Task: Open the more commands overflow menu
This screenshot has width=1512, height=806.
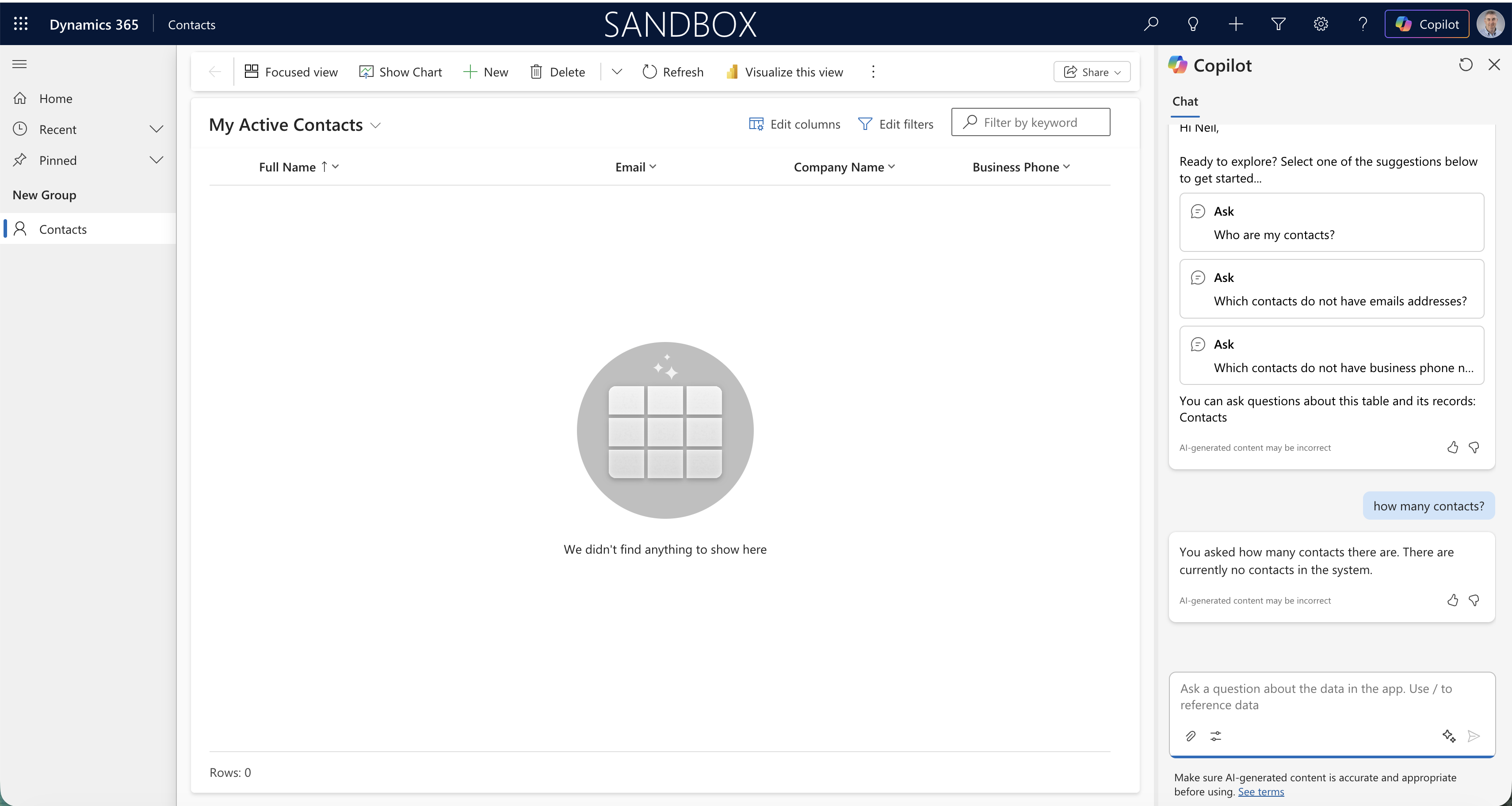Action: point(874,72)
